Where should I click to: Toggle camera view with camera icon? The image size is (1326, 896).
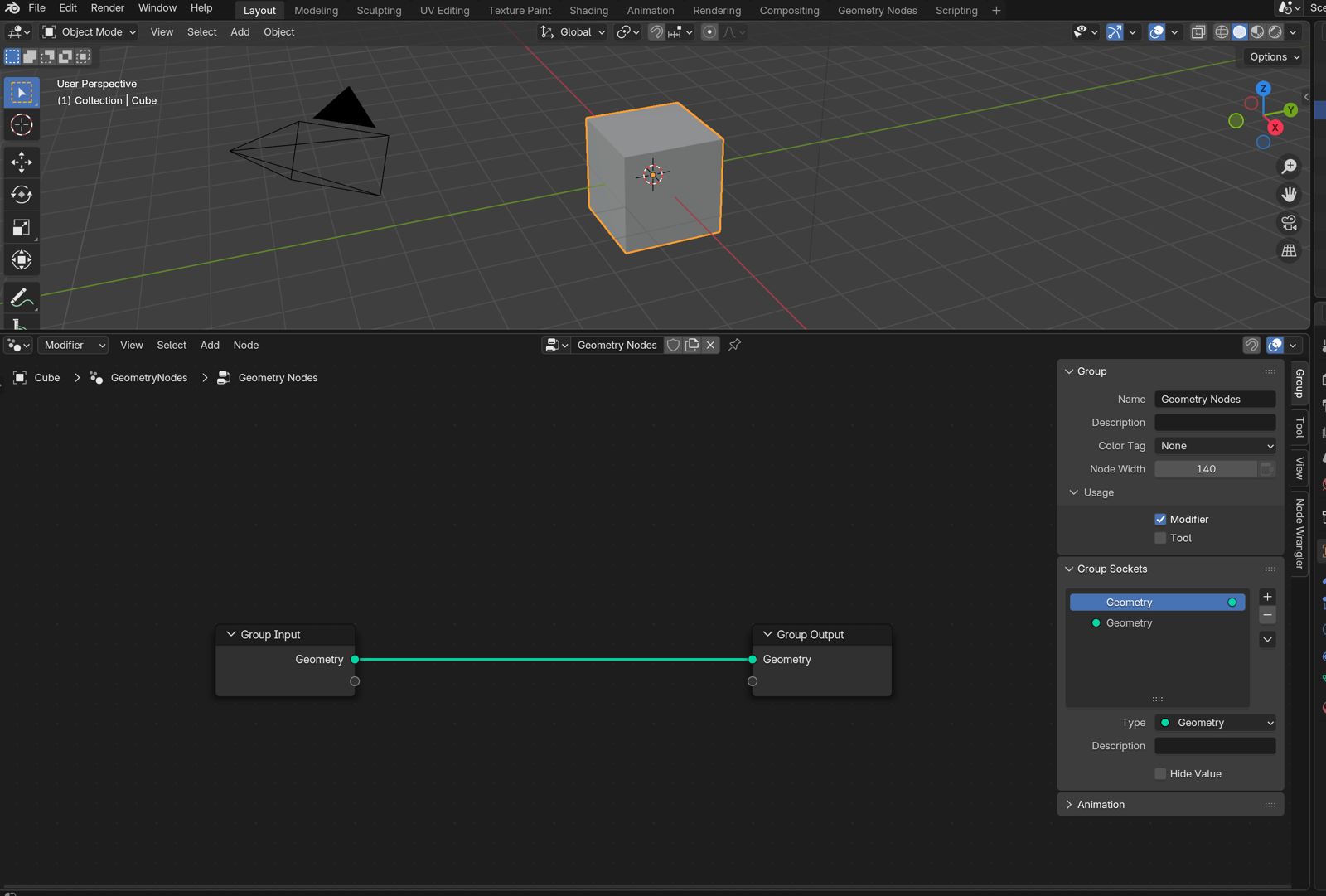(x=1289, y=222)
